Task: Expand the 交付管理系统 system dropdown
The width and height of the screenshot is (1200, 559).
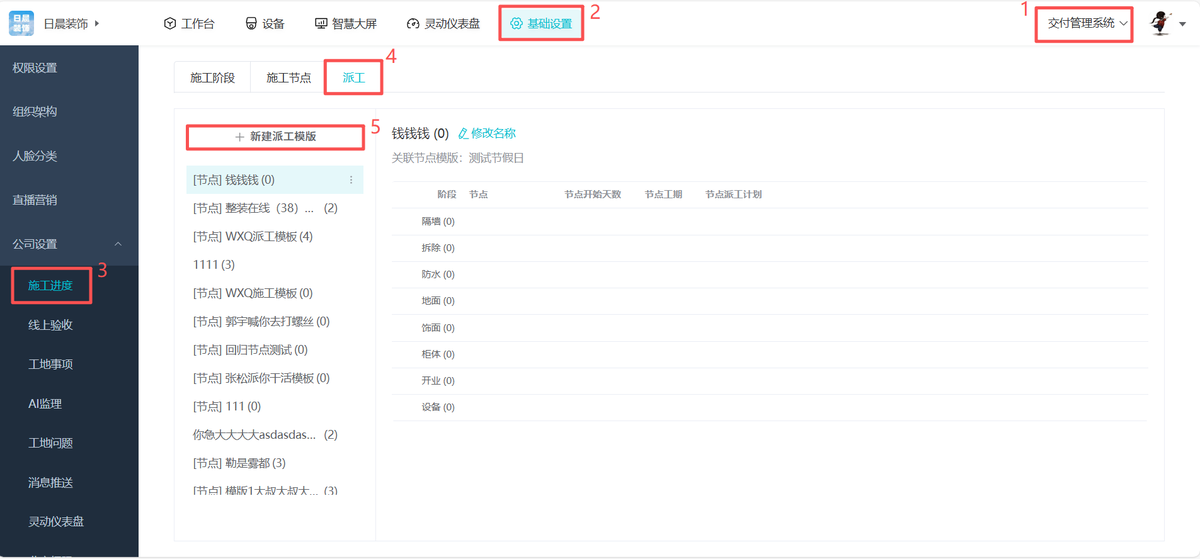Action: pos(1088,23)
